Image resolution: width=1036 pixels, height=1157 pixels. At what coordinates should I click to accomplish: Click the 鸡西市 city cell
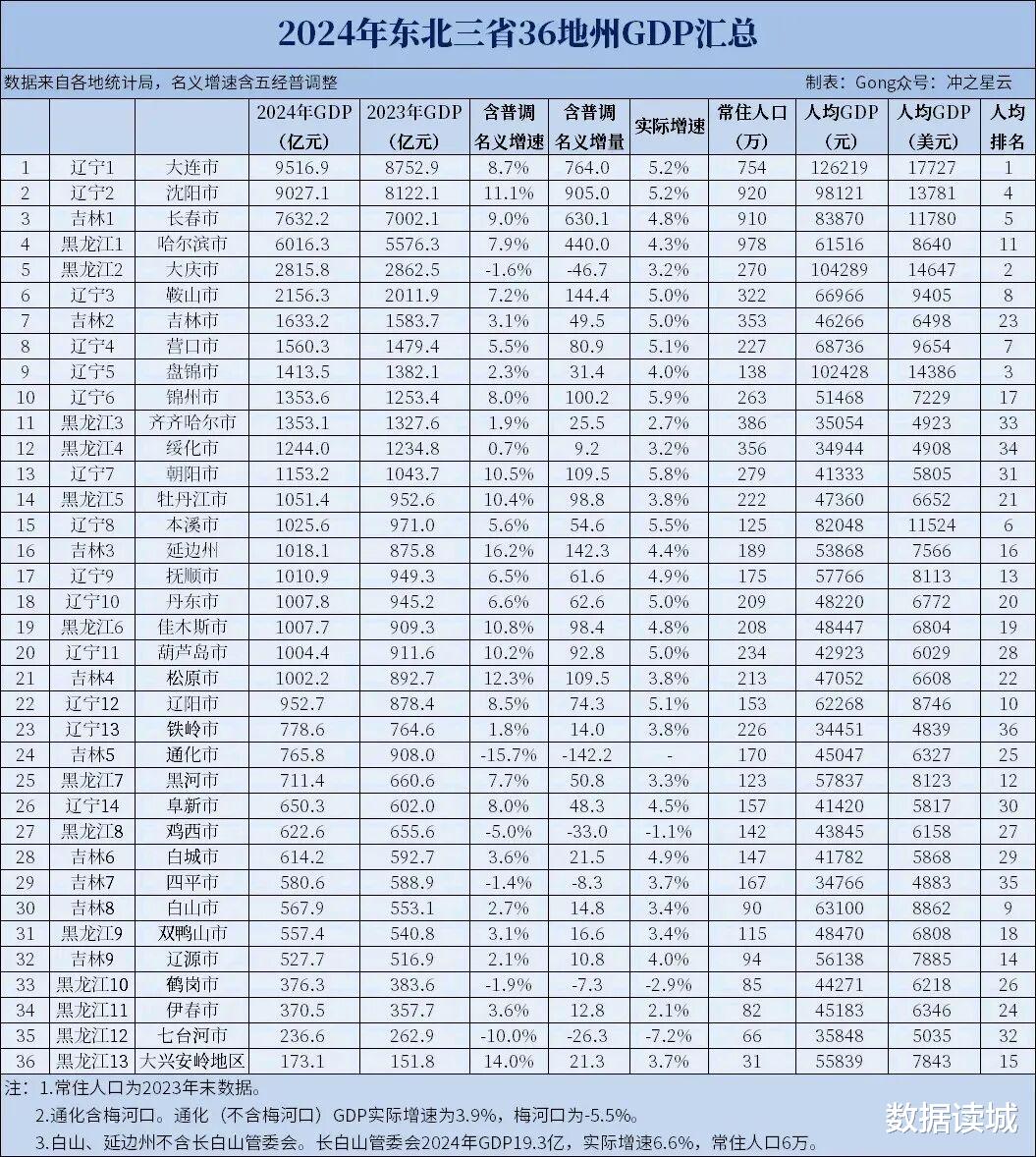[191, 832]
